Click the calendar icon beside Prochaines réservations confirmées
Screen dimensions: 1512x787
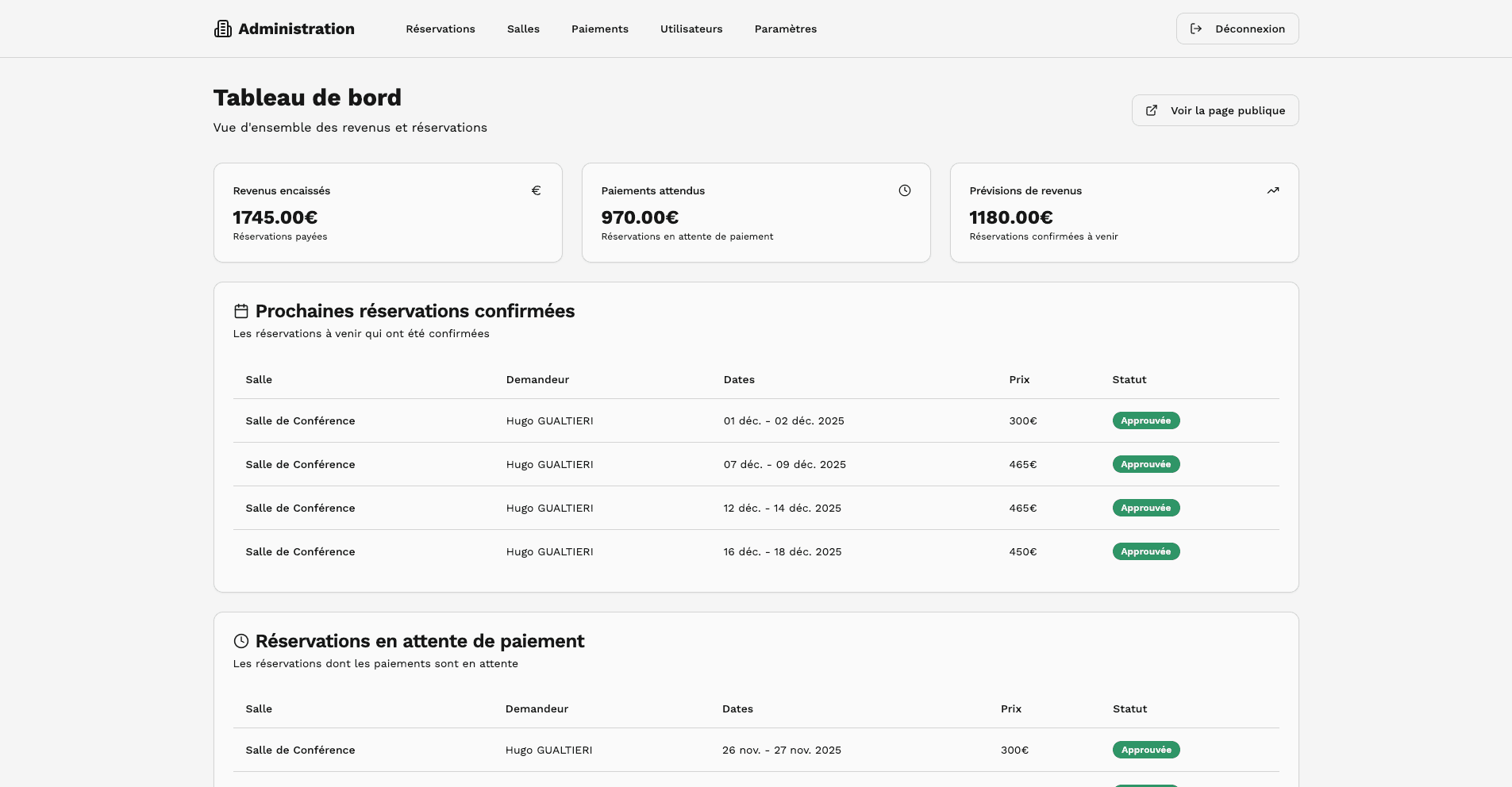pos(240,311)
